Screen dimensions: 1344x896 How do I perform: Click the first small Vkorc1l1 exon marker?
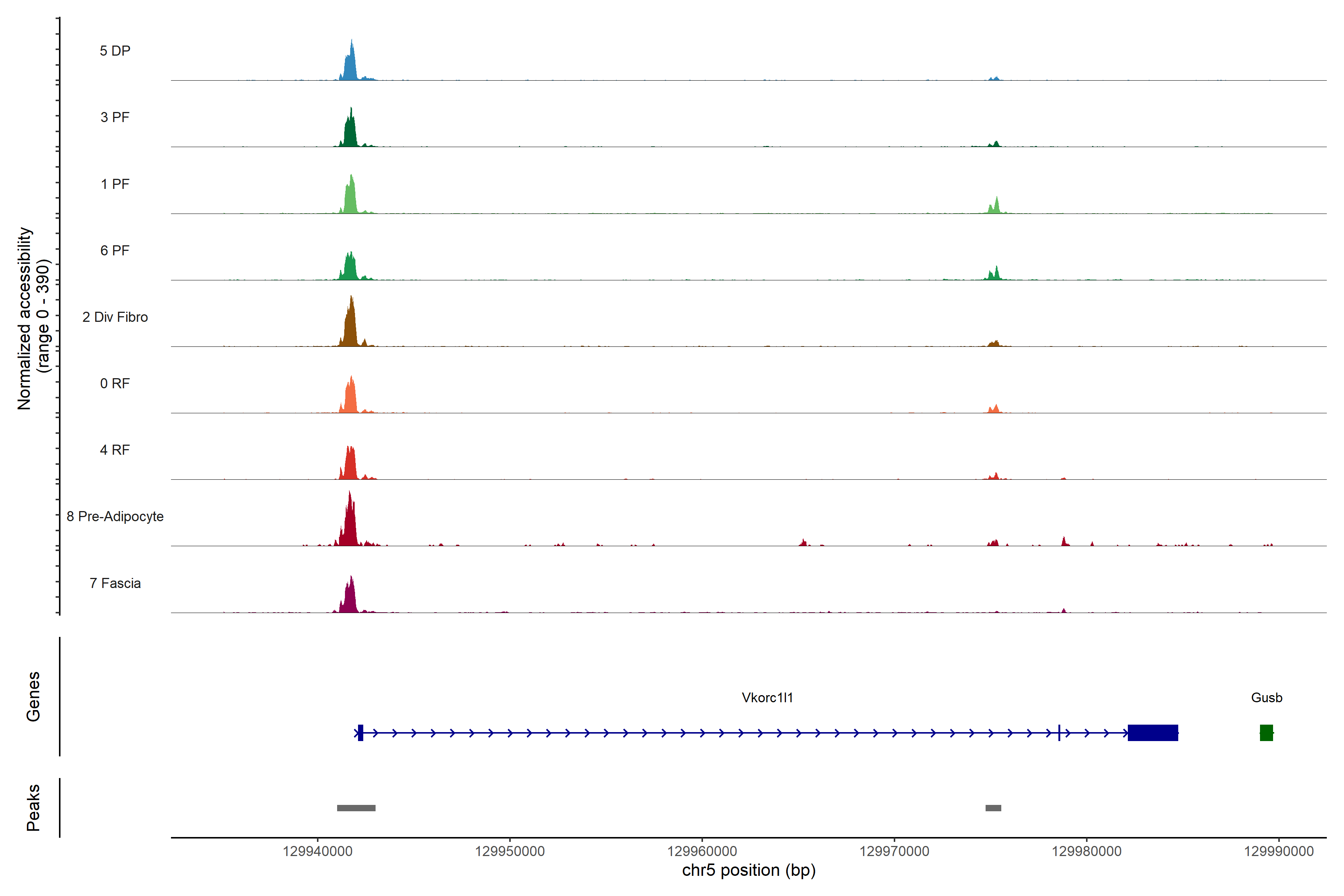coord(360,732)
